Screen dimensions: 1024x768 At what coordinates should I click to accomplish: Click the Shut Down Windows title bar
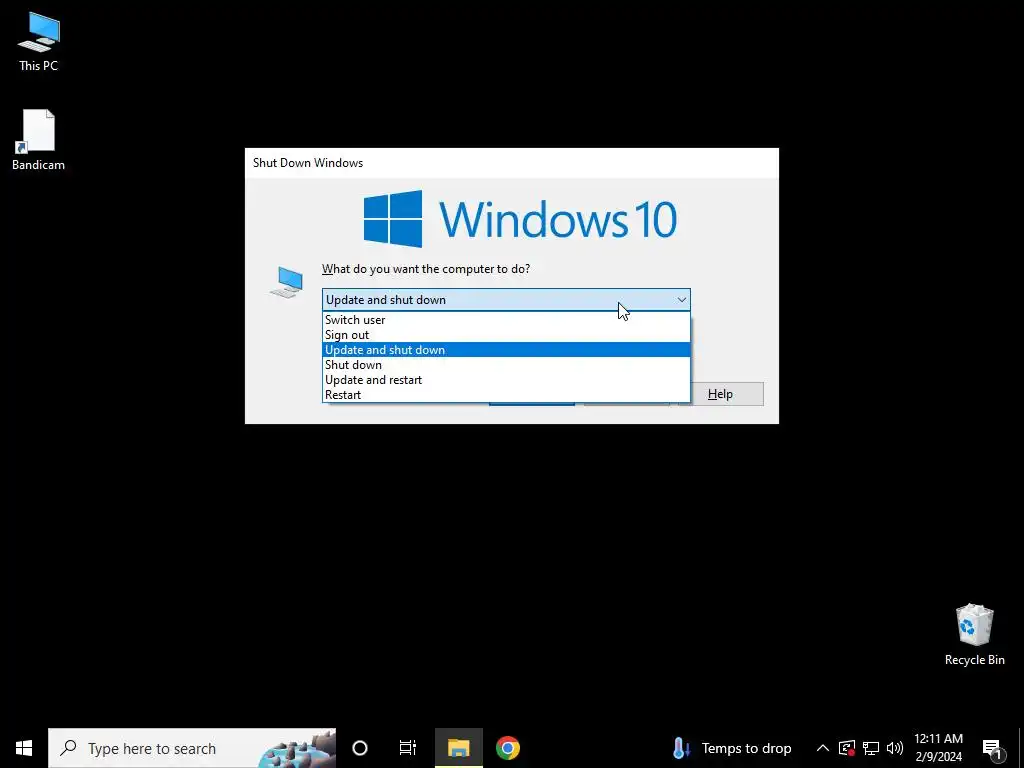tap(511, 163)
